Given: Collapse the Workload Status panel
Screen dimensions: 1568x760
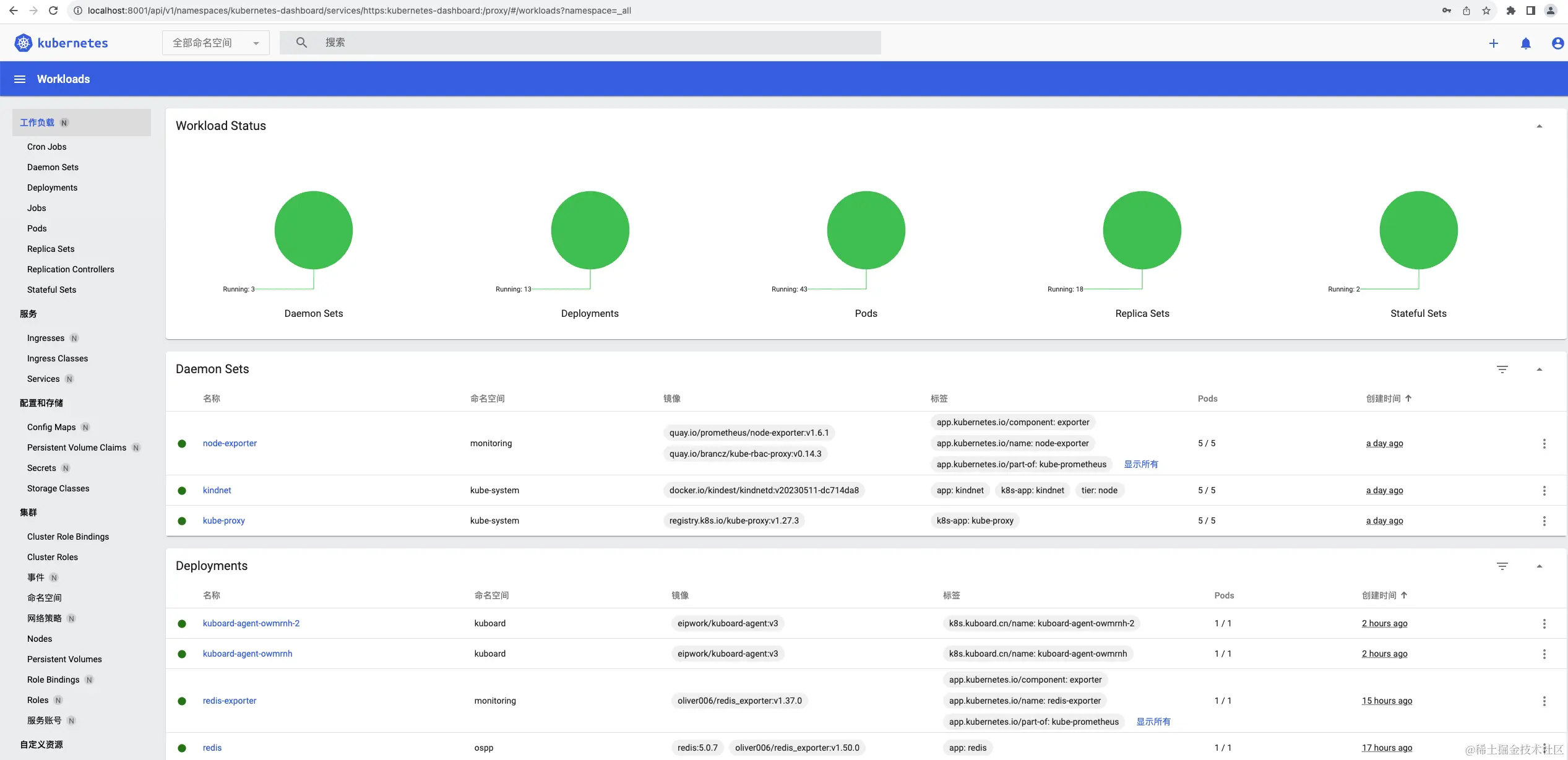Looking at the screenshot, I should (x=1539, y=126).
